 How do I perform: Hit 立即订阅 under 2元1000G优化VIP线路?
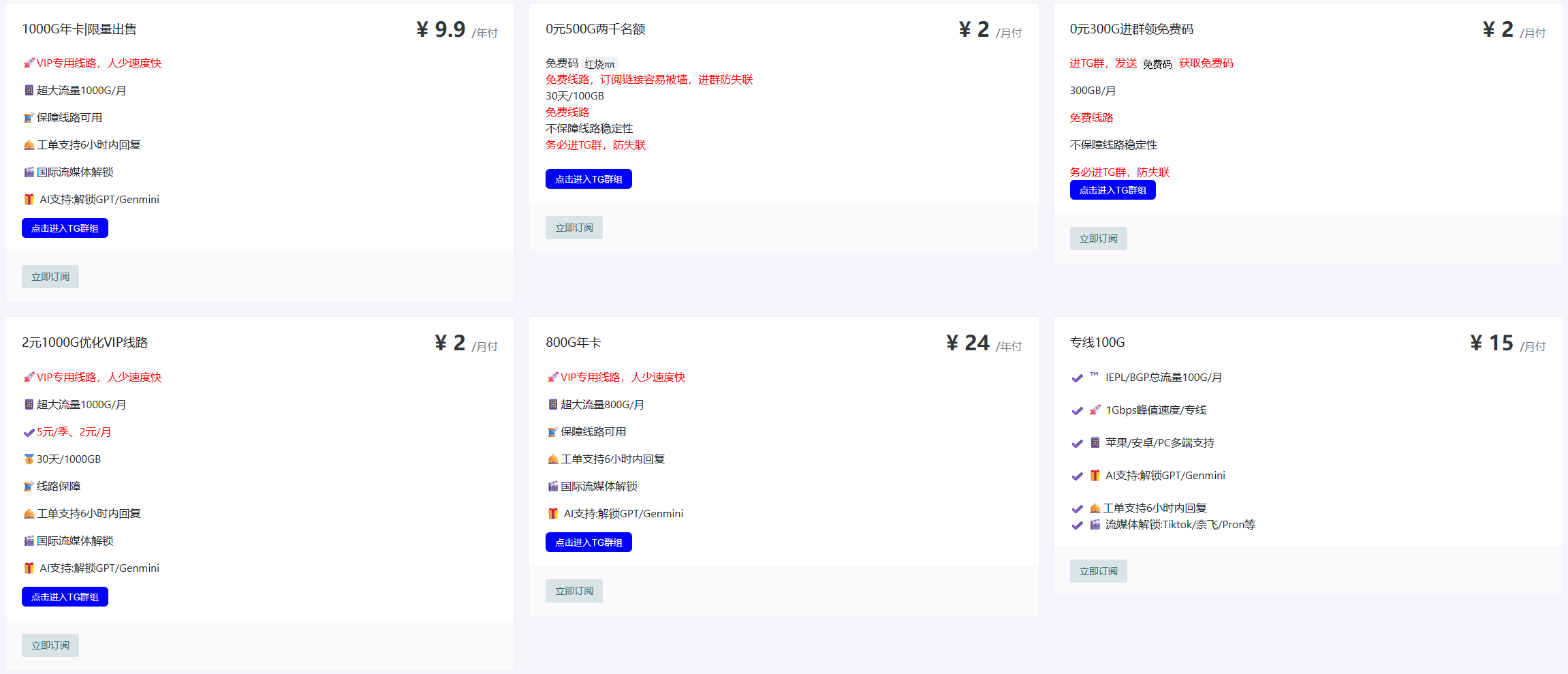tap(50, 645)
